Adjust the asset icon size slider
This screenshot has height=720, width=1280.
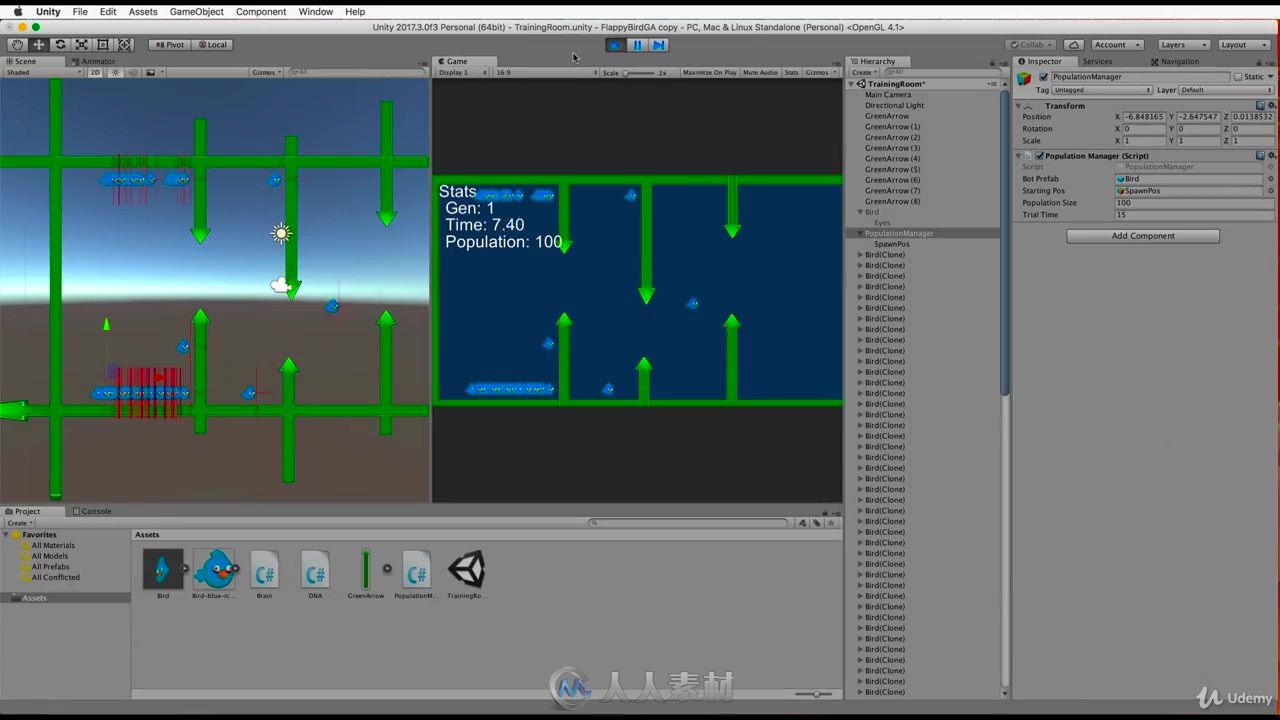pyautogui.click(x=813, y=694)
